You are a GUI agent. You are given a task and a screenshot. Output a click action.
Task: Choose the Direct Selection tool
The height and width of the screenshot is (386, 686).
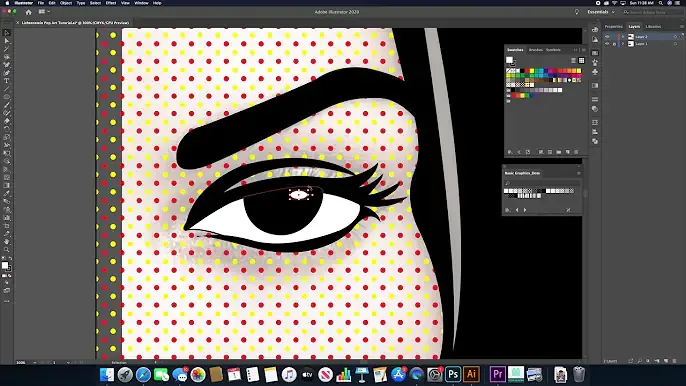click(7, 41)
